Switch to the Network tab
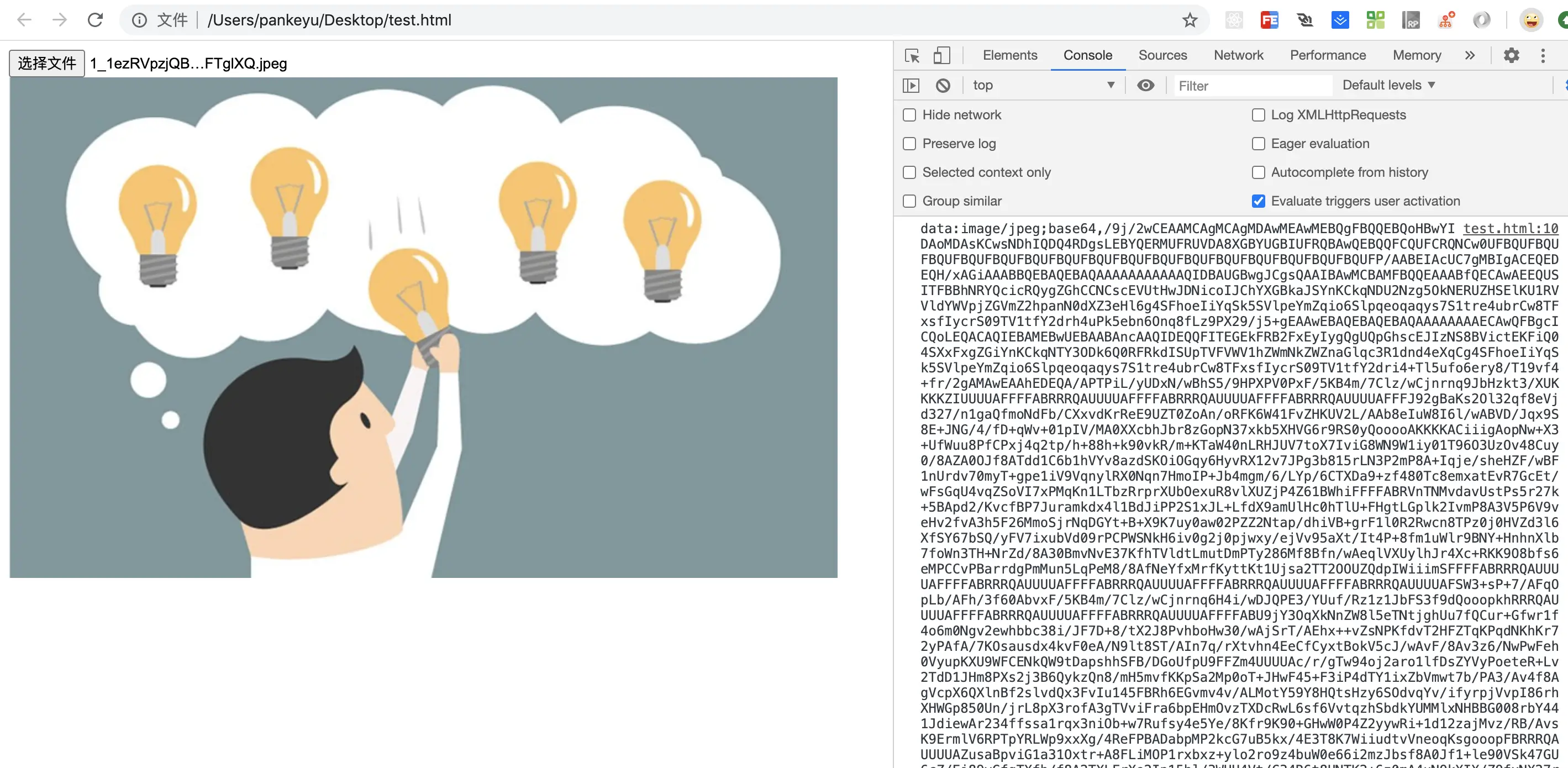 pos(1238,55)
